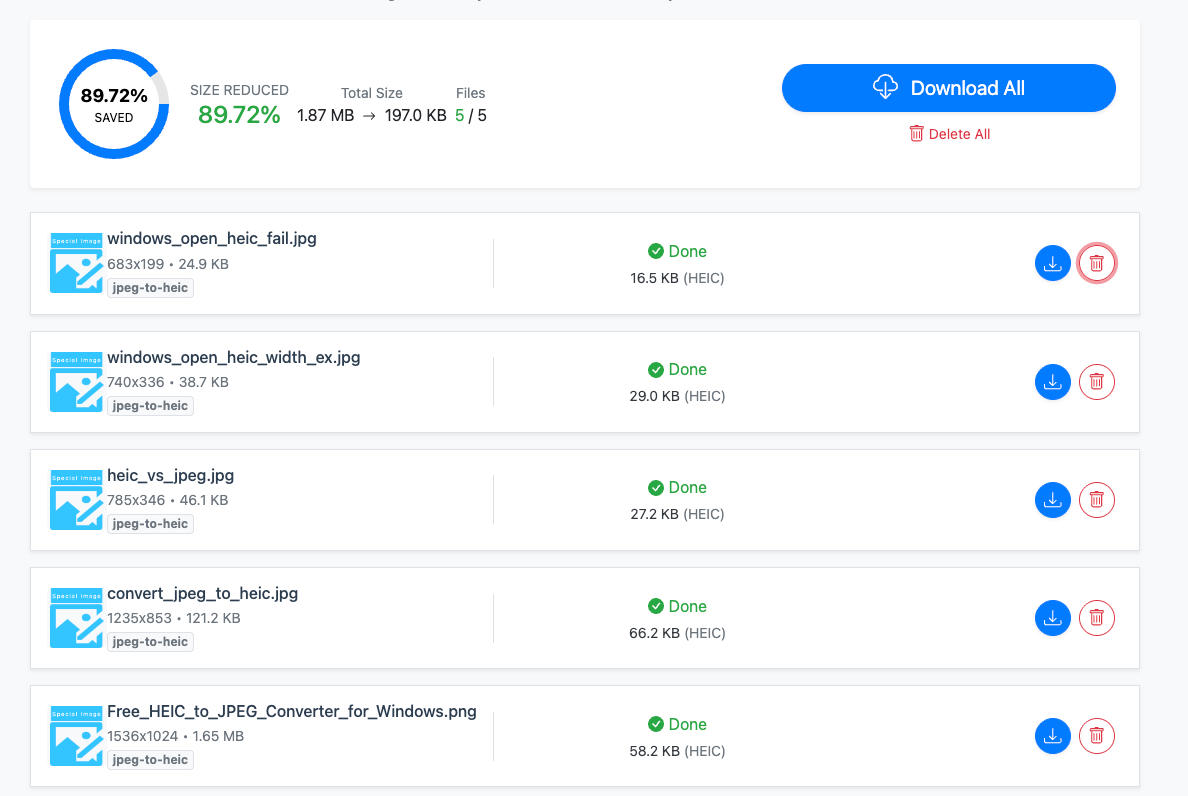
Task: Click the 740x336 • 38.7 KB details
Action: pyautogui.click(x=168, y=382)
